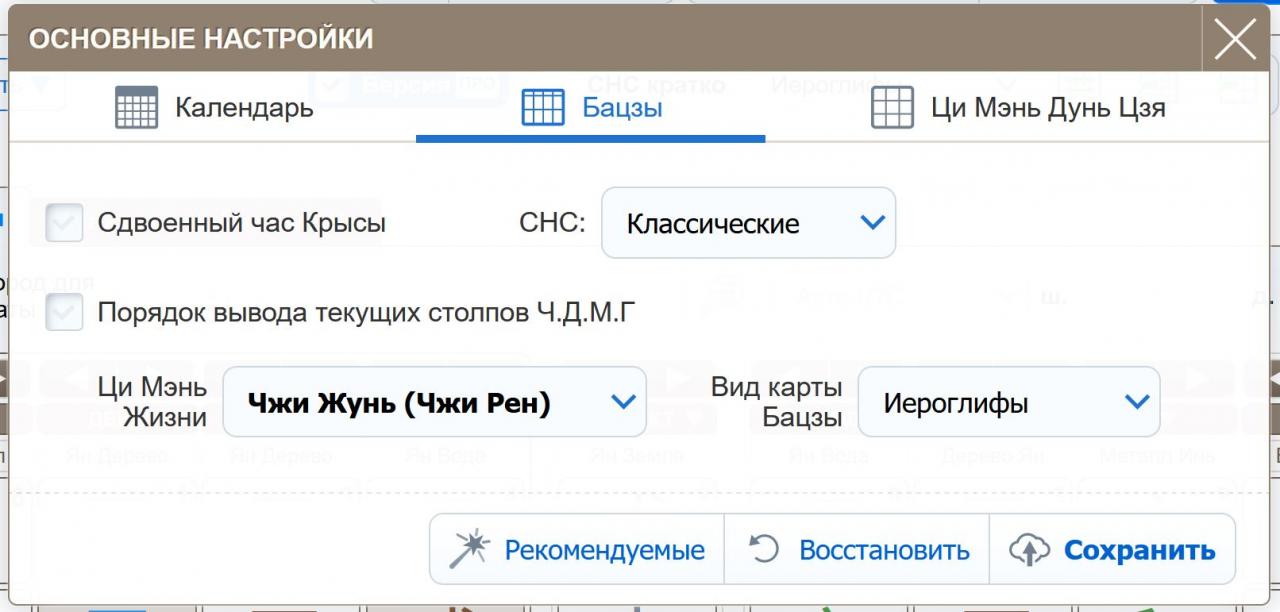
Task: Click the calendar grid icon beside Календарь
Action: (136, 107)
